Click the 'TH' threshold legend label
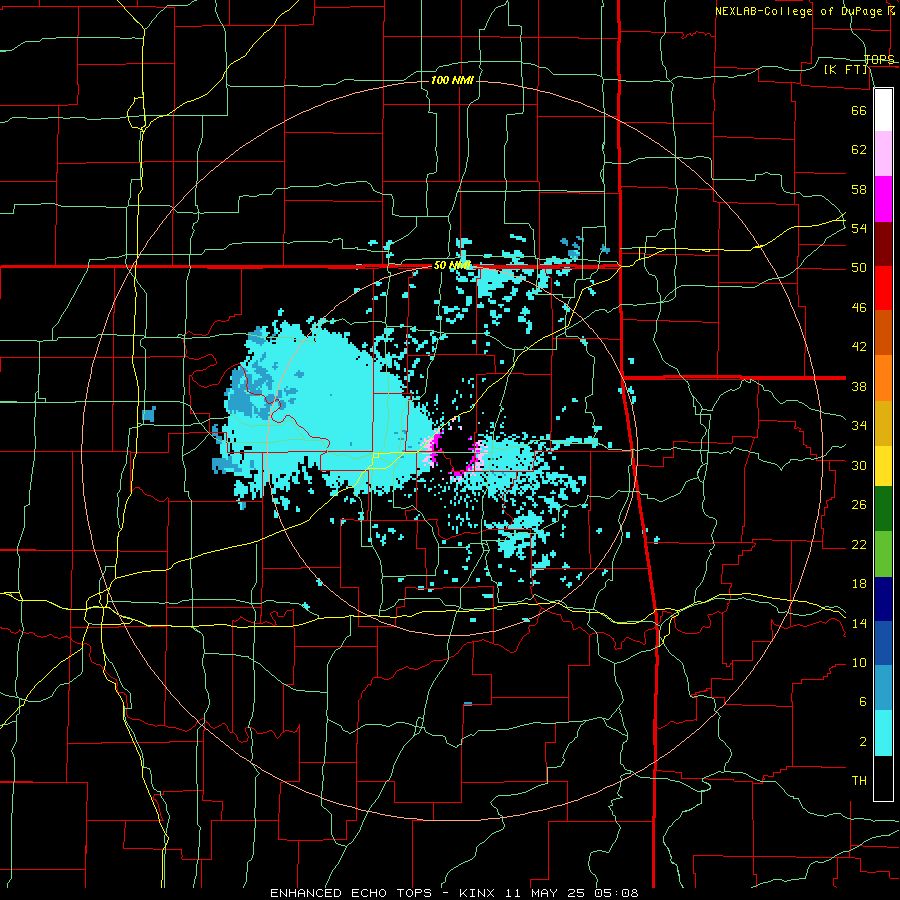900x900 pixels. click(859, 781)
